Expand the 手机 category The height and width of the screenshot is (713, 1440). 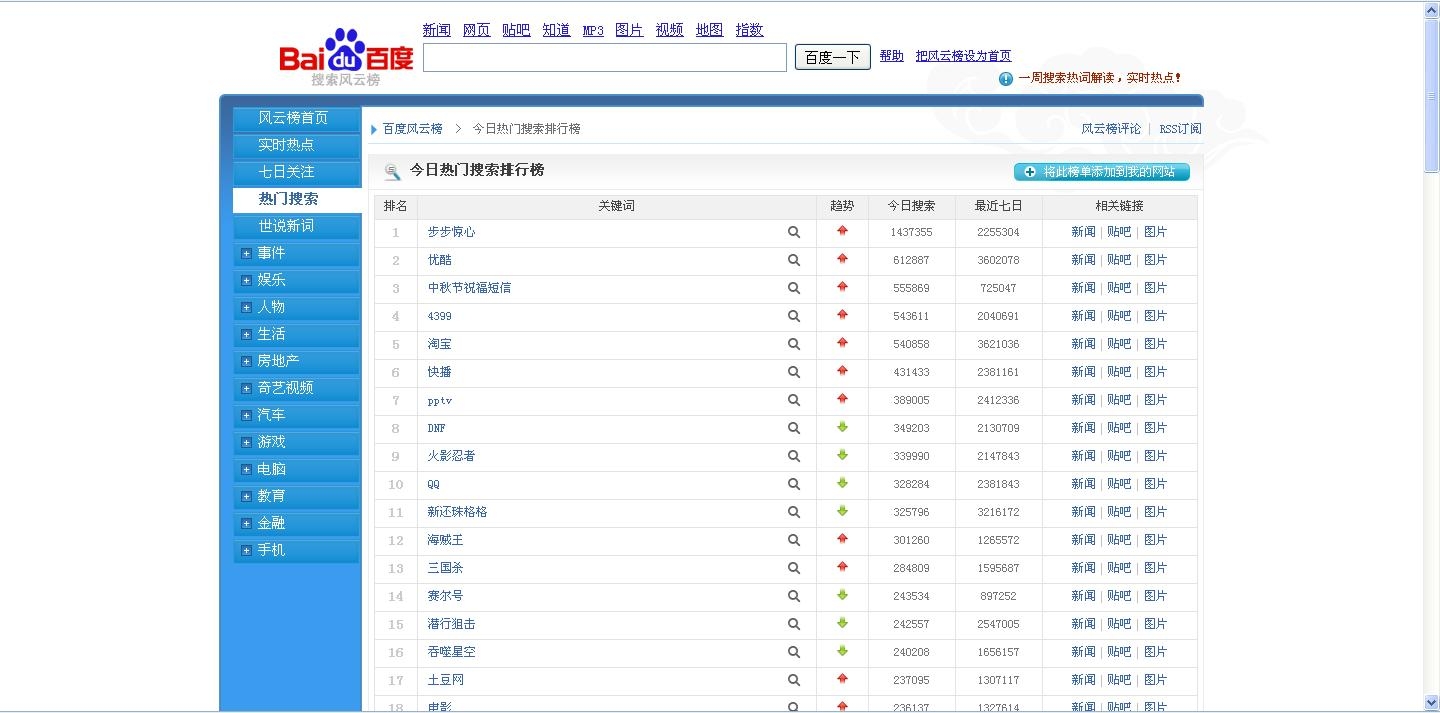click(246, 551)
